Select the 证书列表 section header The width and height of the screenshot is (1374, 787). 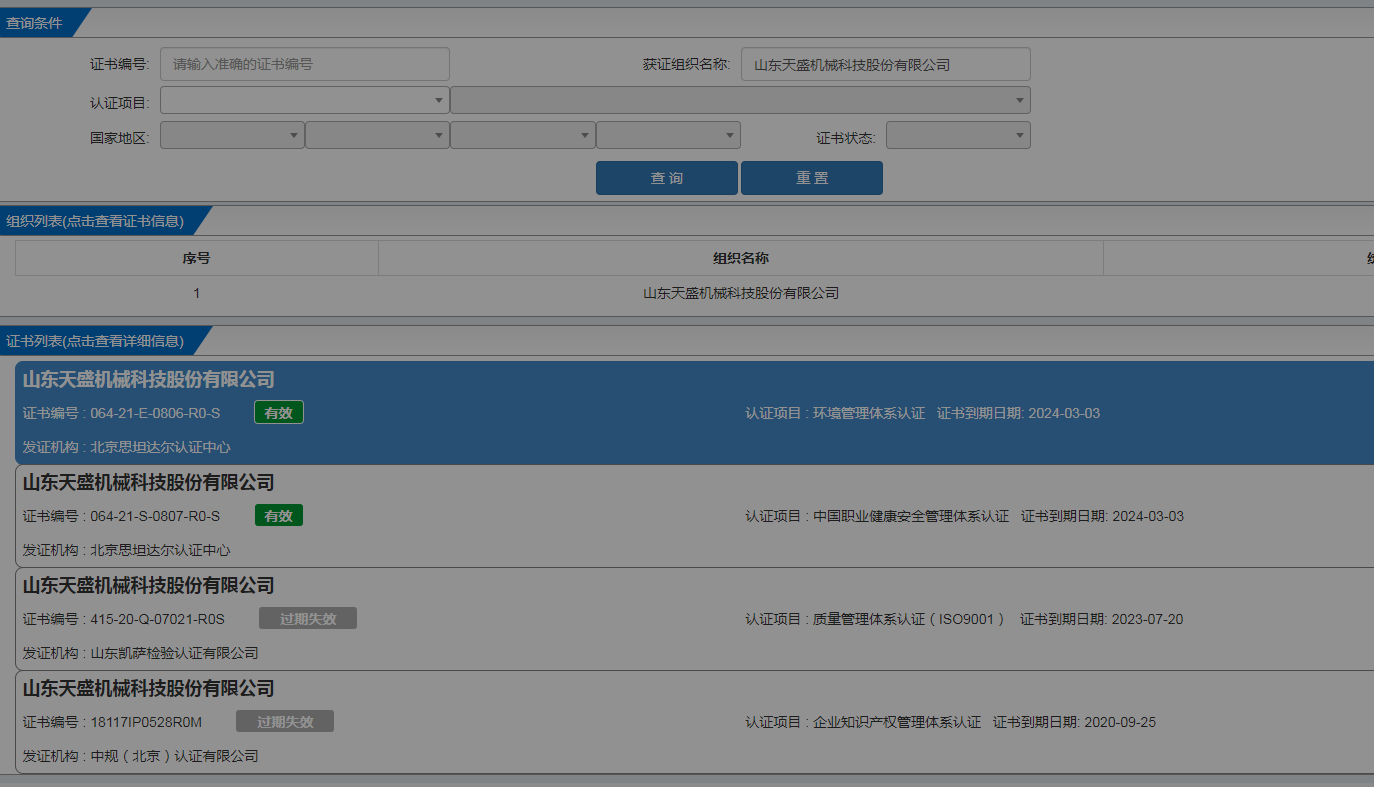pyautogui.click(x=105, y=341)
